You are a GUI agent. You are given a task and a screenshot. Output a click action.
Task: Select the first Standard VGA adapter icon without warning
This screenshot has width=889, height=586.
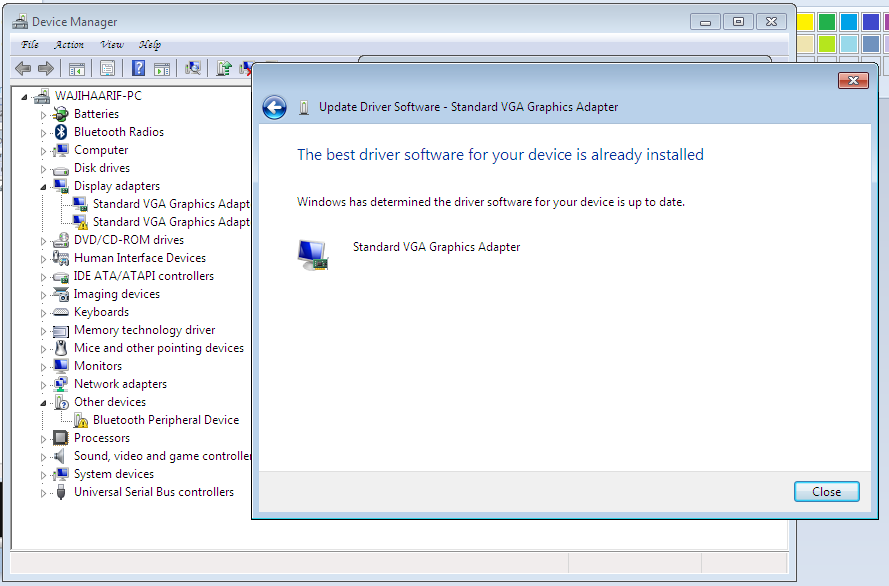tap(80, 204)
